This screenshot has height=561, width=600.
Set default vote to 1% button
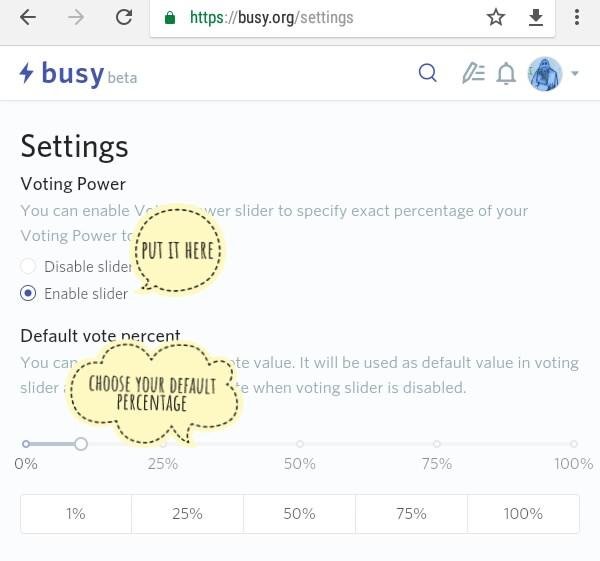pyautogui.click(x=76, y=514)
